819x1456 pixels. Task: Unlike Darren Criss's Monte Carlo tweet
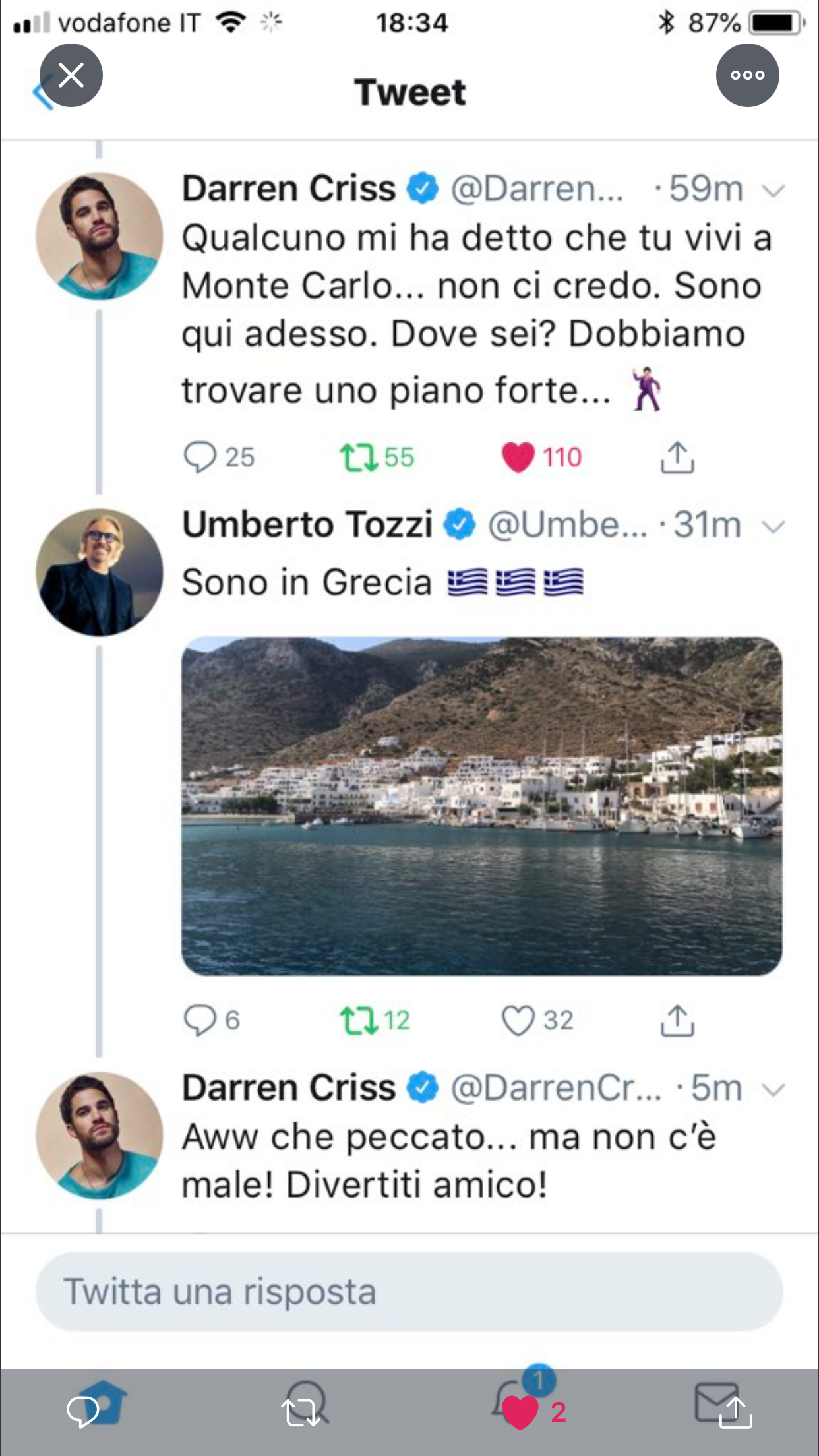coord(518,457)
